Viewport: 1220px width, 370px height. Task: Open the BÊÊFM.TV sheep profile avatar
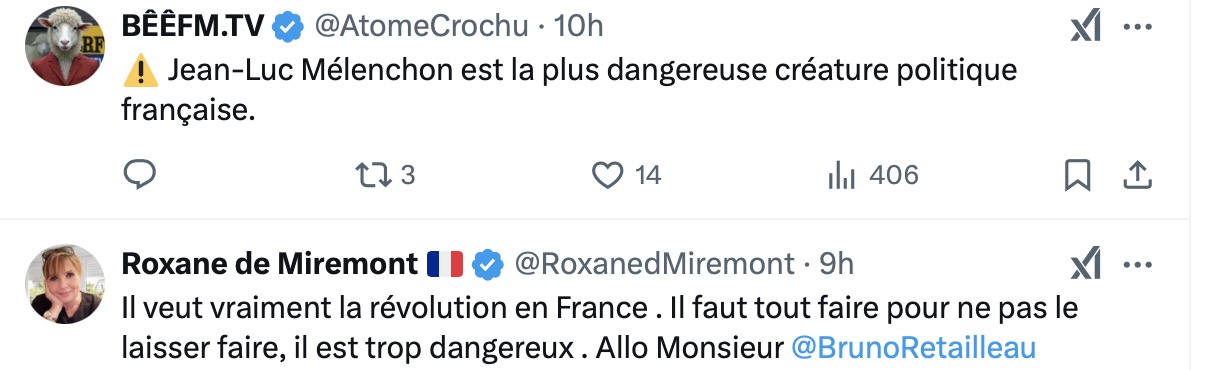tap(65, 46)
